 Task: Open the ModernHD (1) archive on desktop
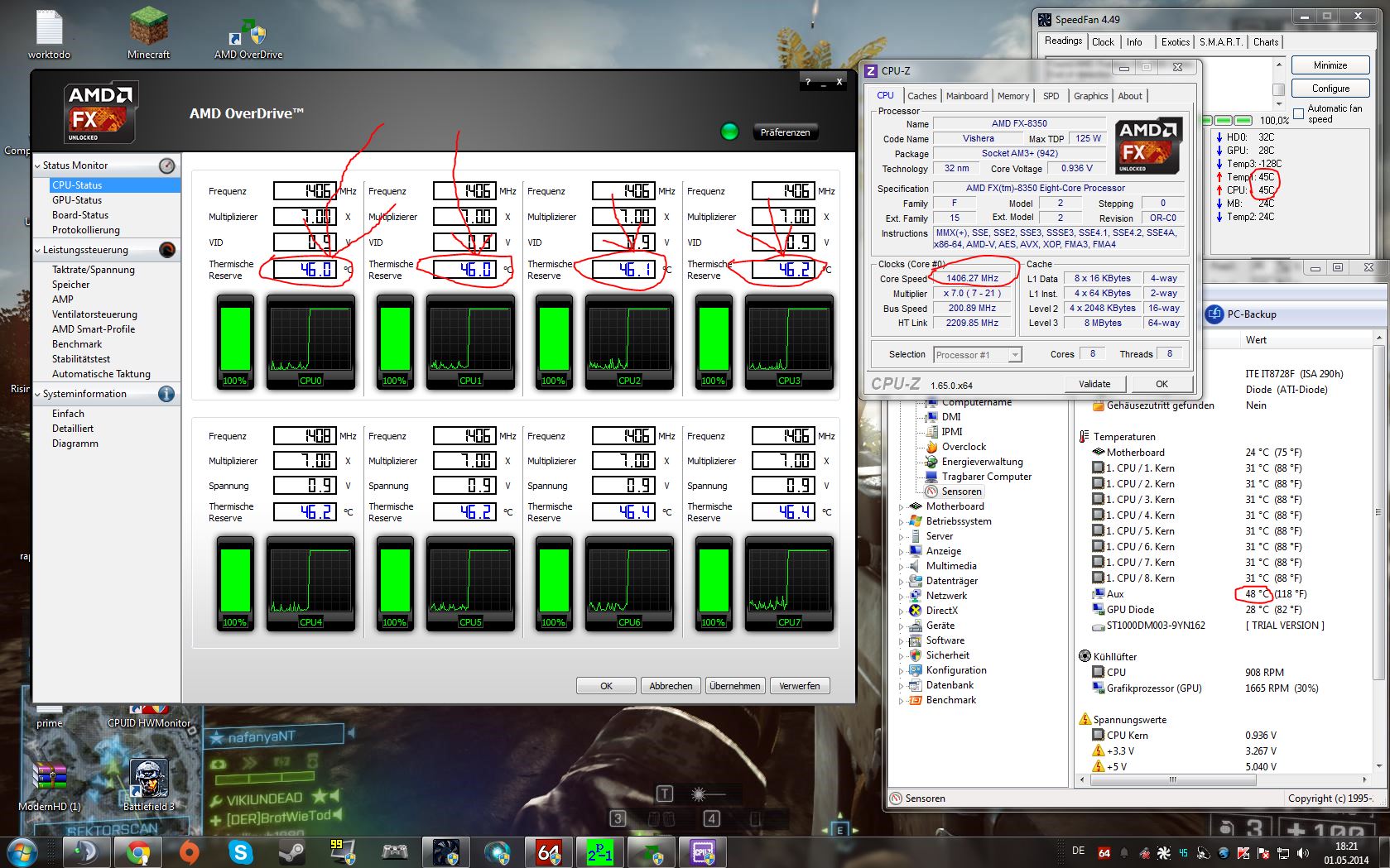[50, 784]
